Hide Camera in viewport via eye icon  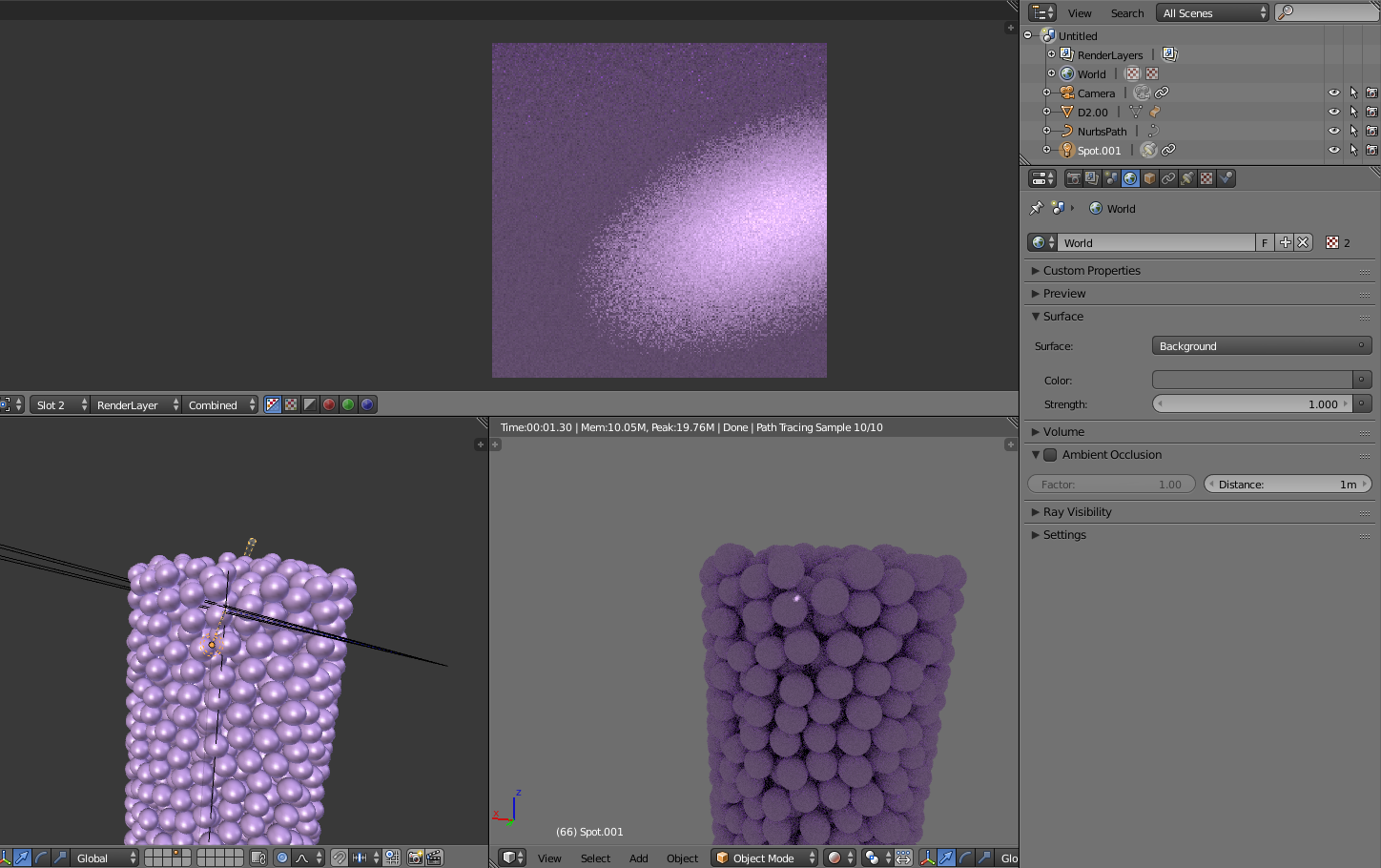tap(1333, 93)
